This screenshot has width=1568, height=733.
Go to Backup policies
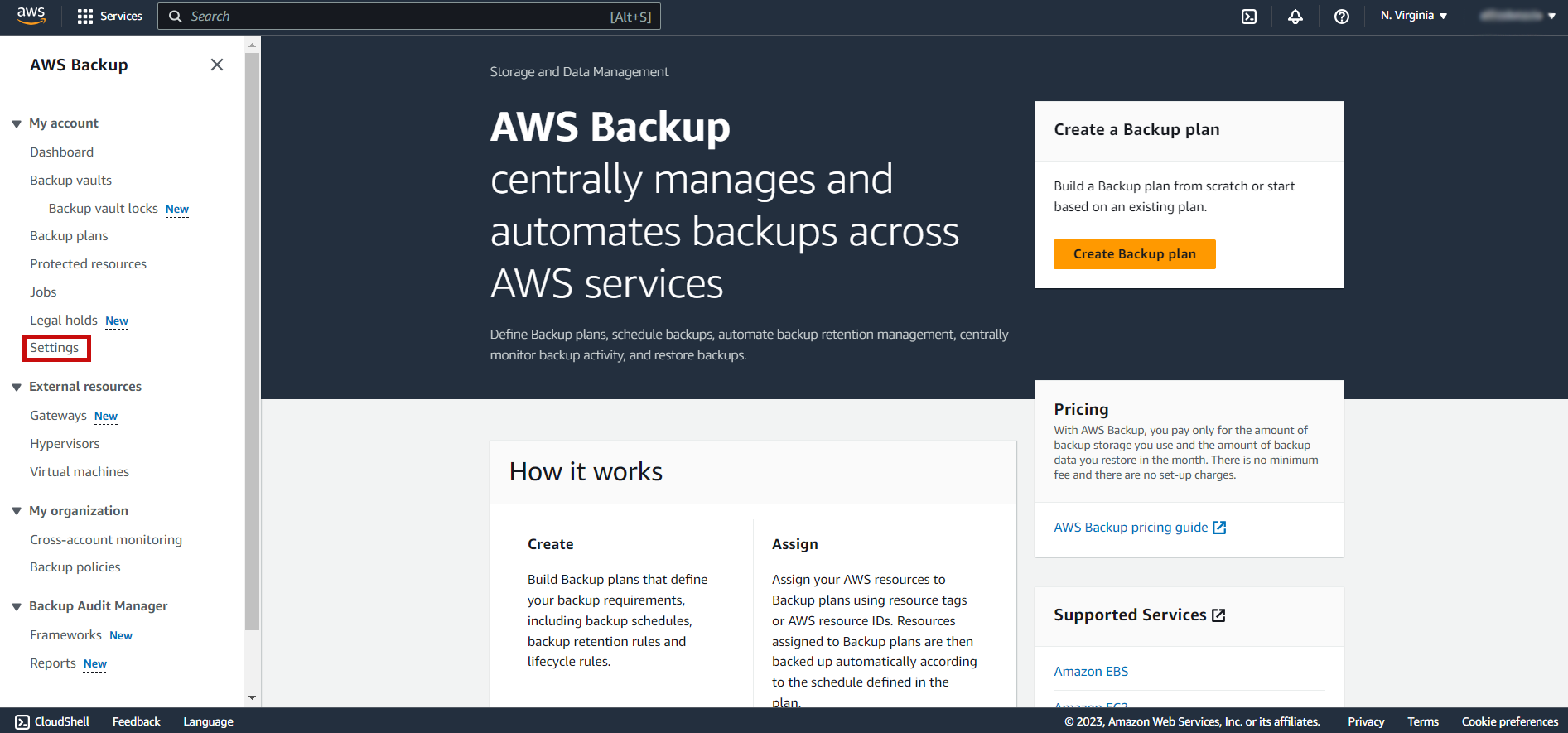[x=75, y=567]
